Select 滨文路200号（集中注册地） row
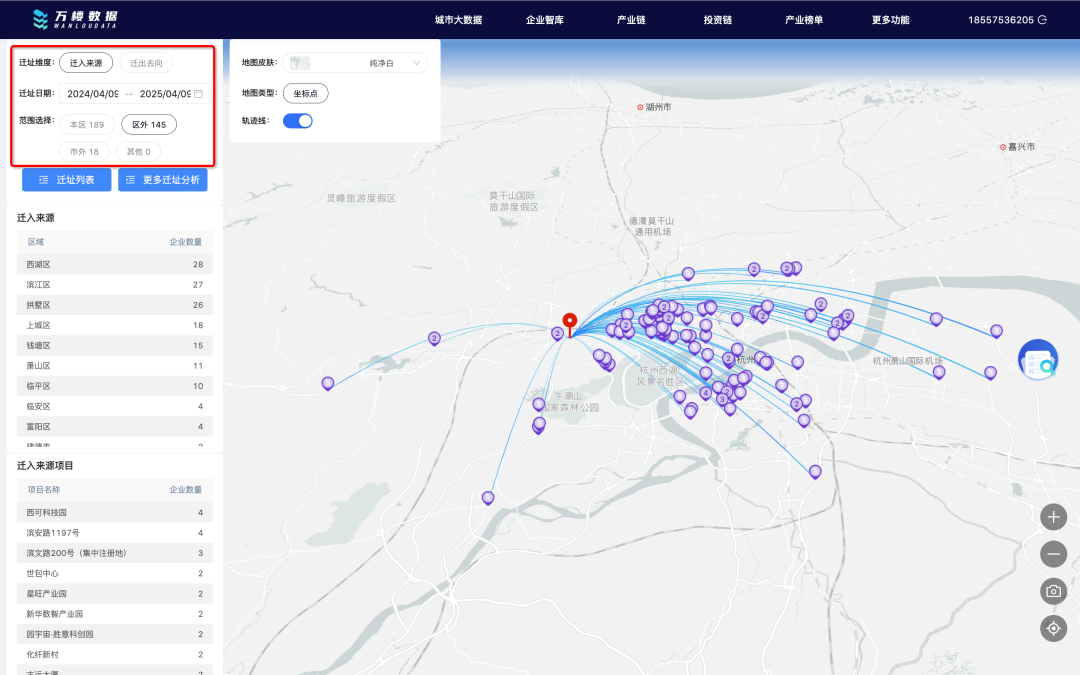Screen dimensions: 1080x675 114,553
